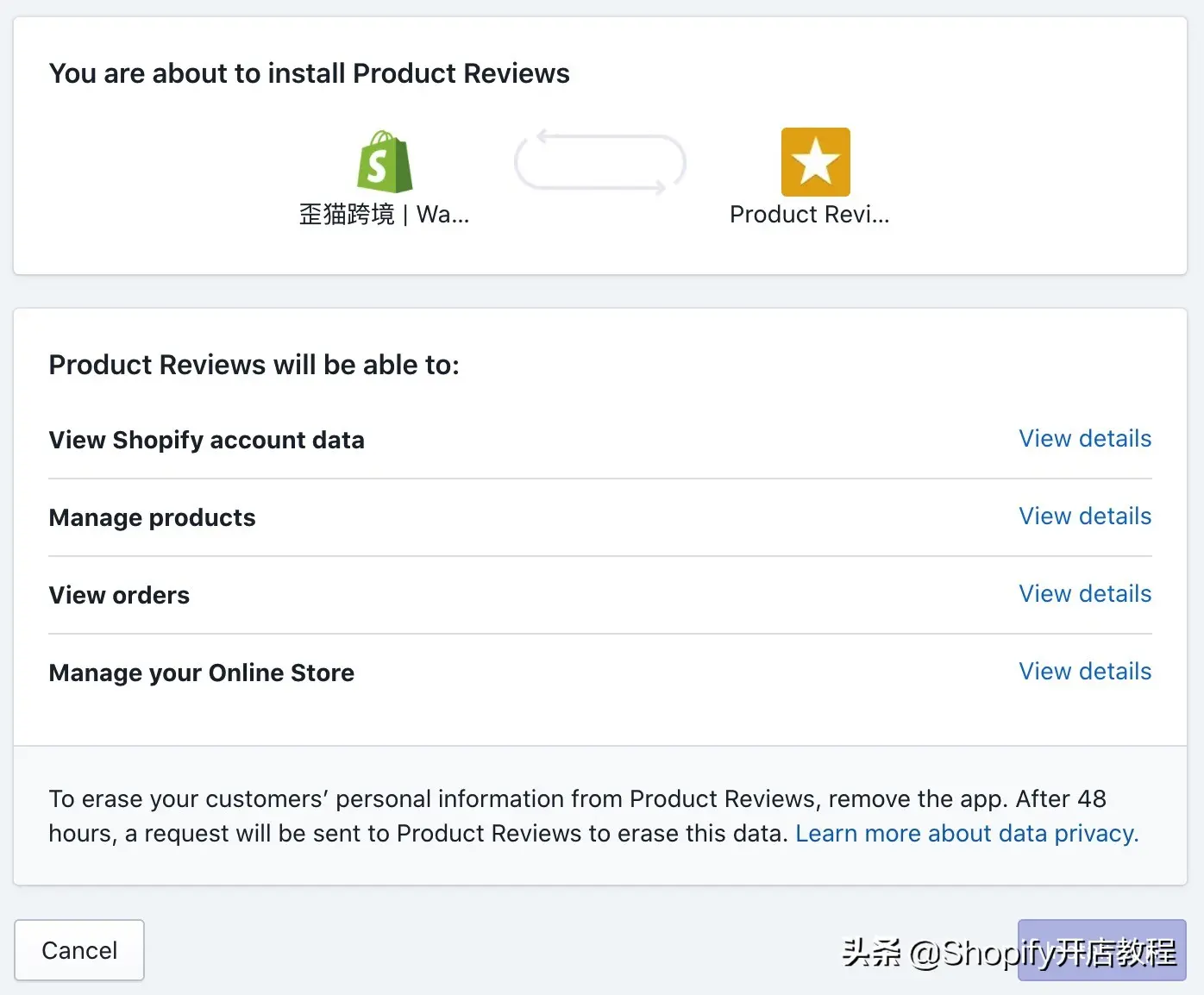Click the 'View Shopify account data' text

pos(207,441)
